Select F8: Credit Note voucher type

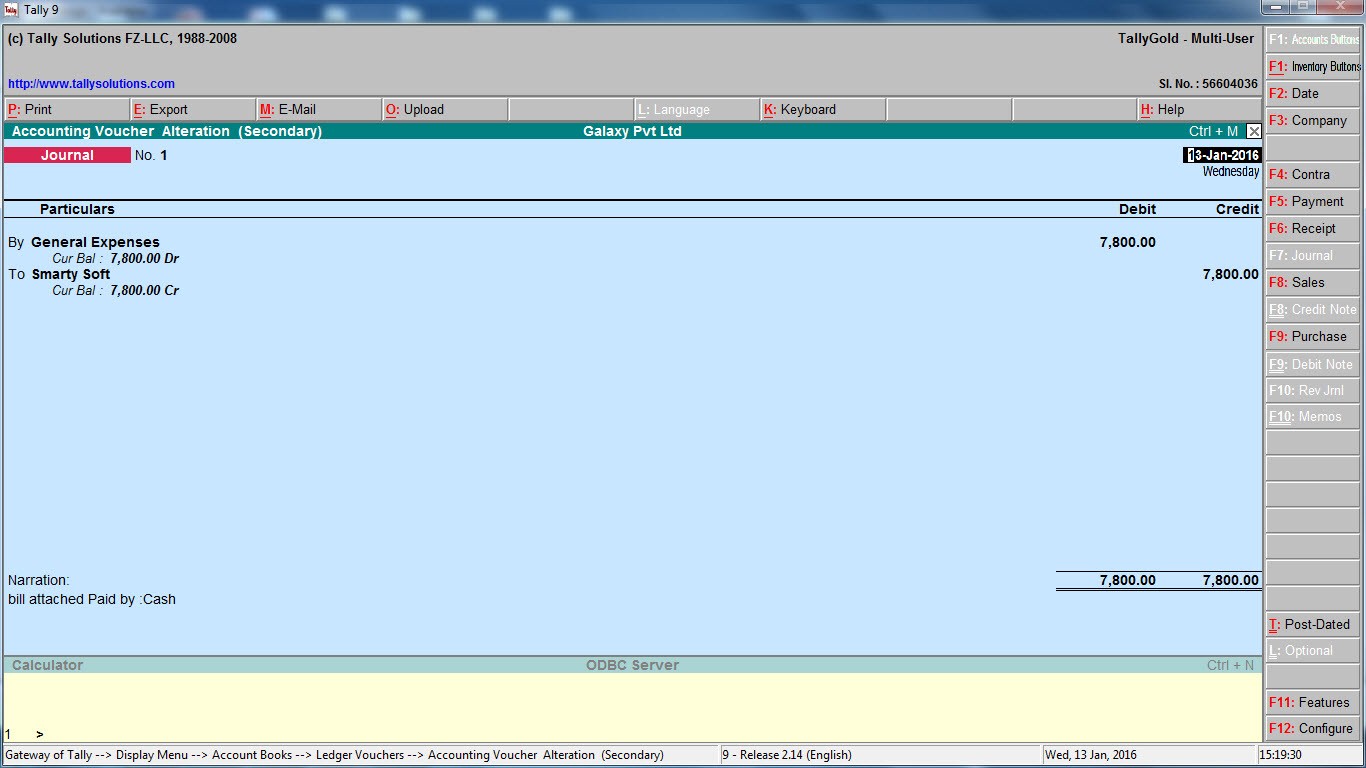coord(1313,310)
